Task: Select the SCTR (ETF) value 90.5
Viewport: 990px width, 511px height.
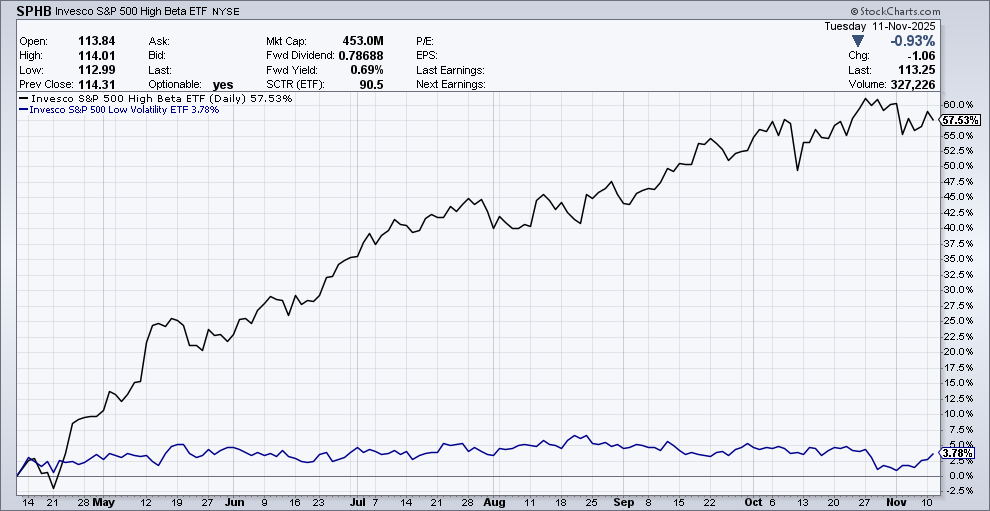Action: (373, 84)
